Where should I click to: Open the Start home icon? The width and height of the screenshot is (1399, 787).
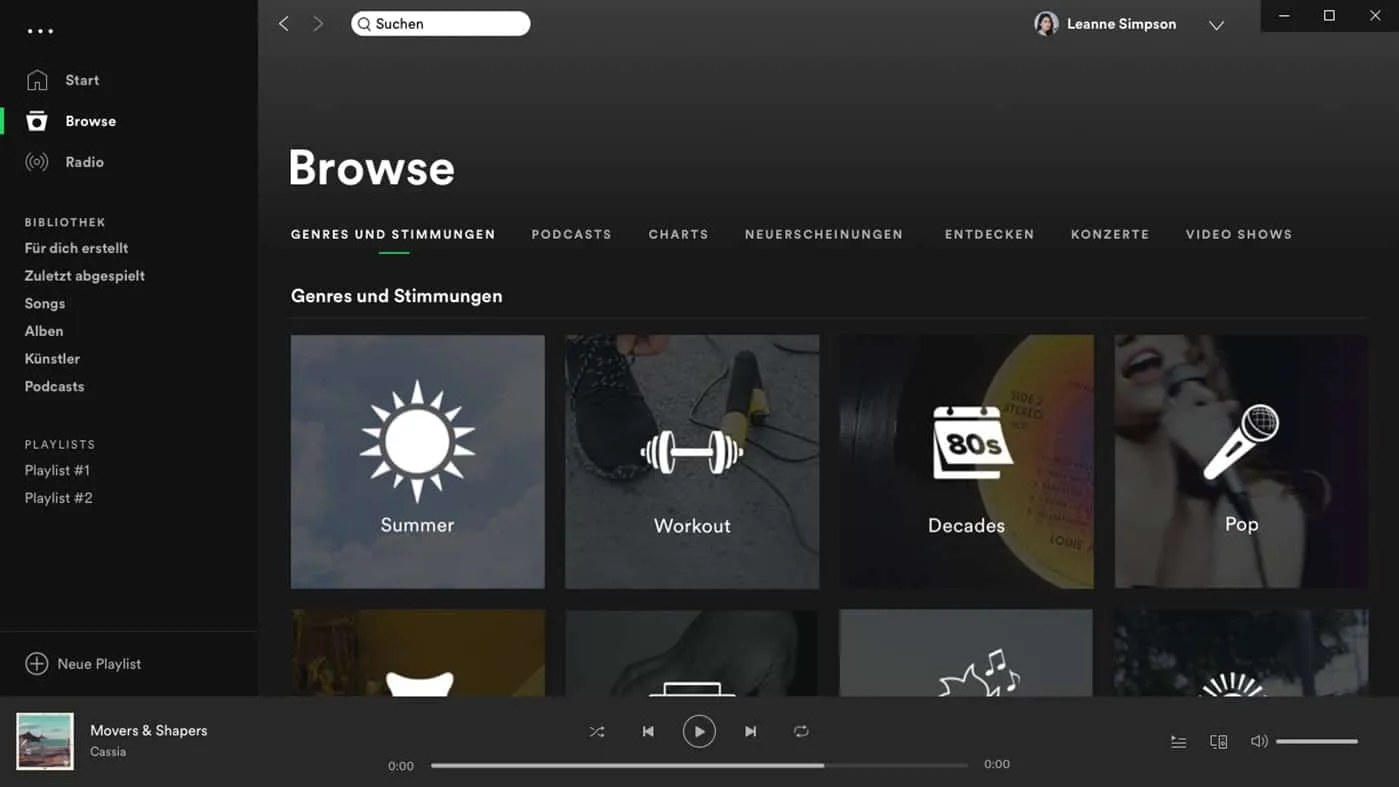[x=37, y=80]
